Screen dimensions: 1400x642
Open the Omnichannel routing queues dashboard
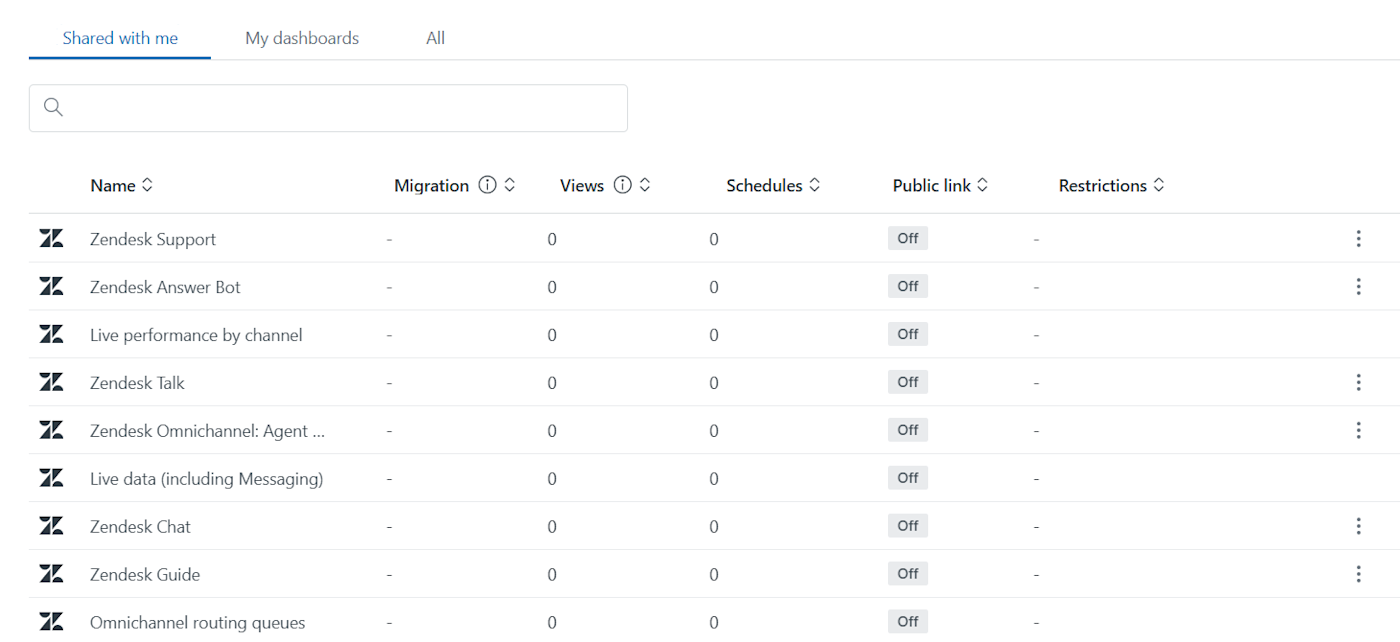pyautogui.click(x=198, y=623)
